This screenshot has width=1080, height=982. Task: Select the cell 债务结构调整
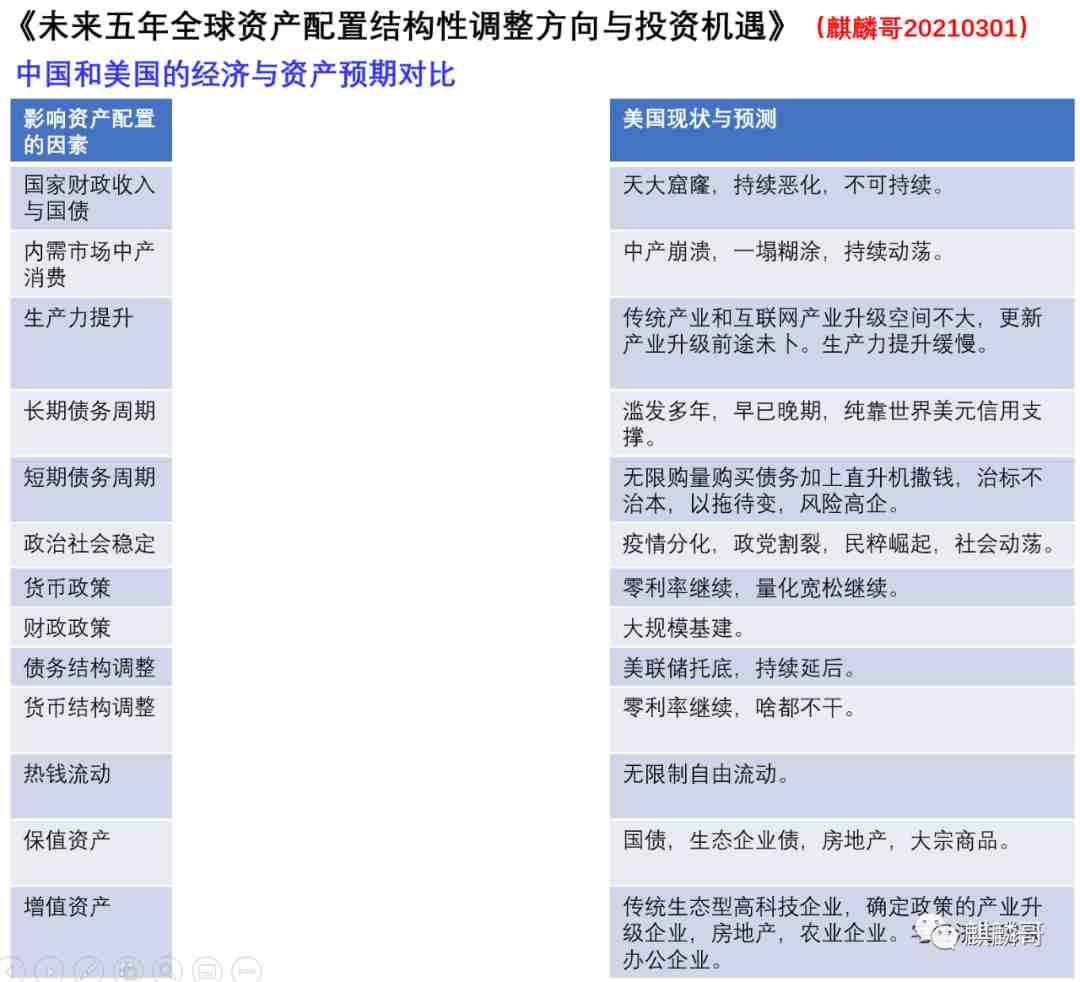(x=91, y=667)
